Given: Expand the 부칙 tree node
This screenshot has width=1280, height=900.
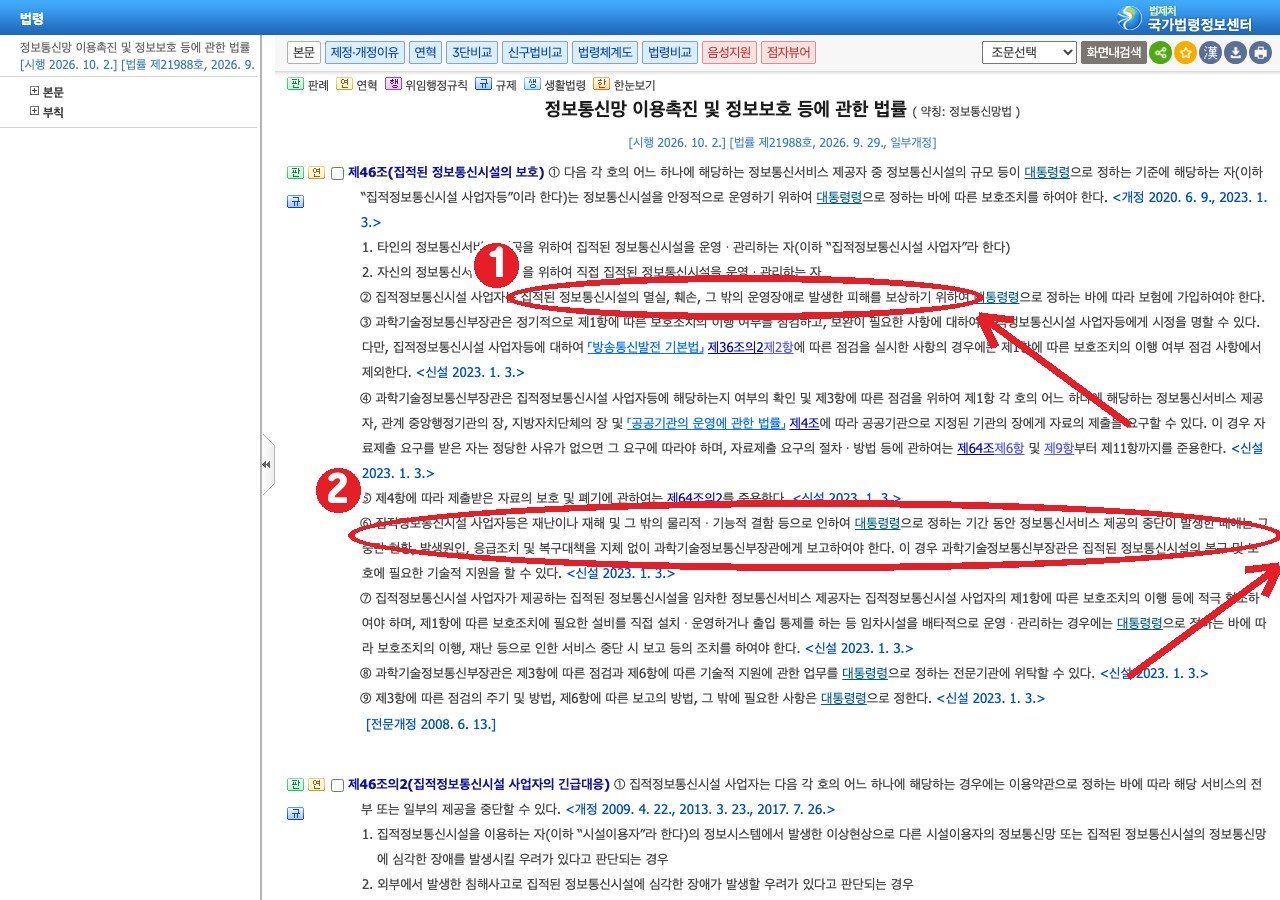Looking at the screenshot, I should [x=34, y=112].
